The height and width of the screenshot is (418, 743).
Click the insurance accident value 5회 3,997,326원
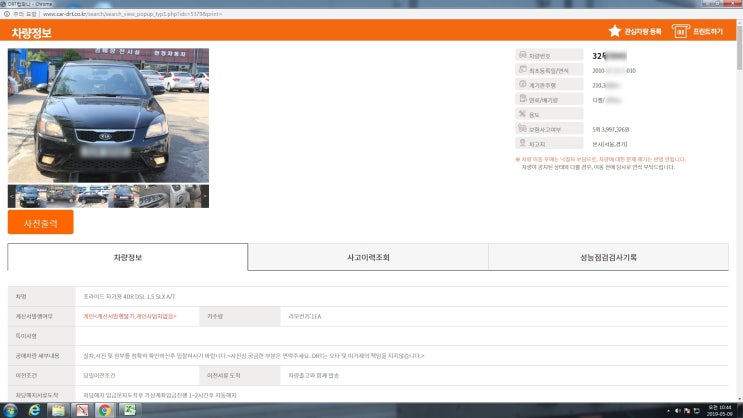[611, 129]
